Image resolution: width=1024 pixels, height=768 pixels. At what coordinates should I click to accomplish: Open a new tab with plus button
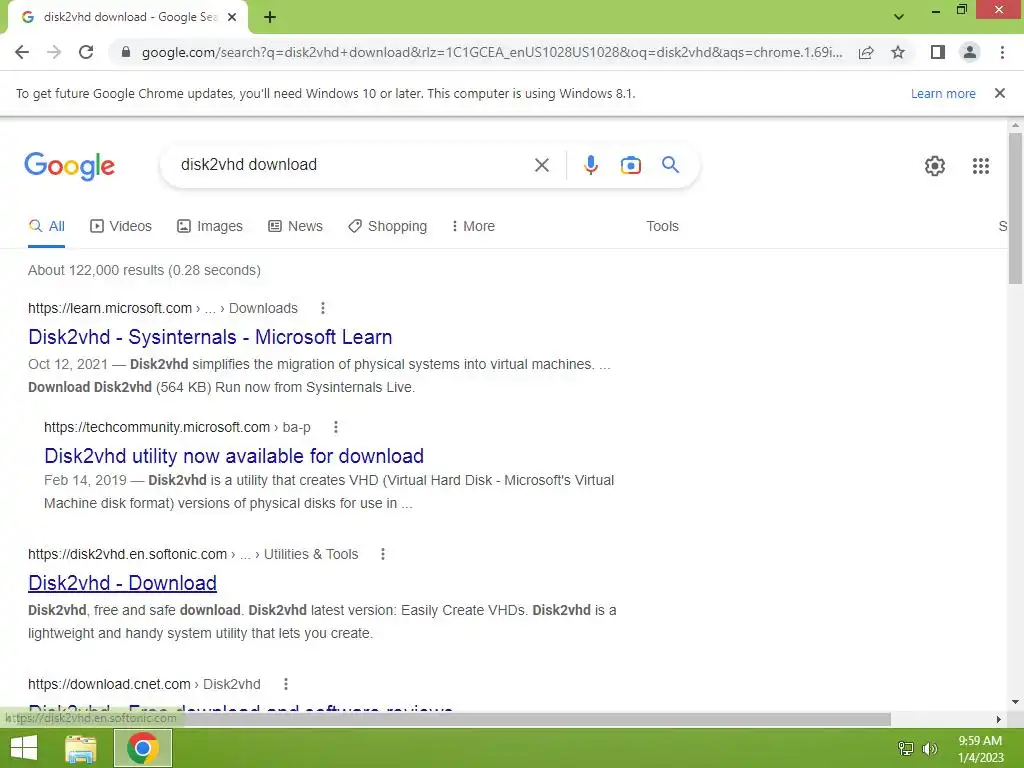click(x=270, y=18)
